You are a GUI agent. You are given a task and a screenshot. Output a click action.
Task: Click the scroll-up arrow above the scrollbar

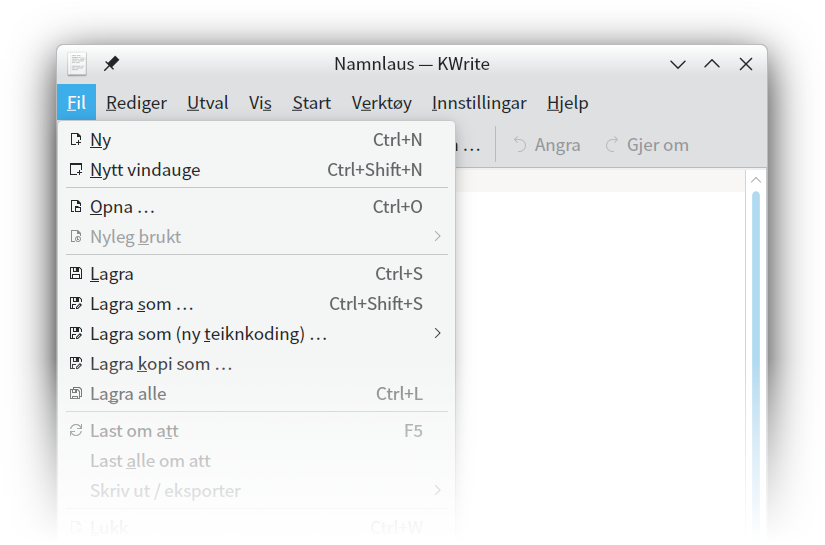coord(756,180)
